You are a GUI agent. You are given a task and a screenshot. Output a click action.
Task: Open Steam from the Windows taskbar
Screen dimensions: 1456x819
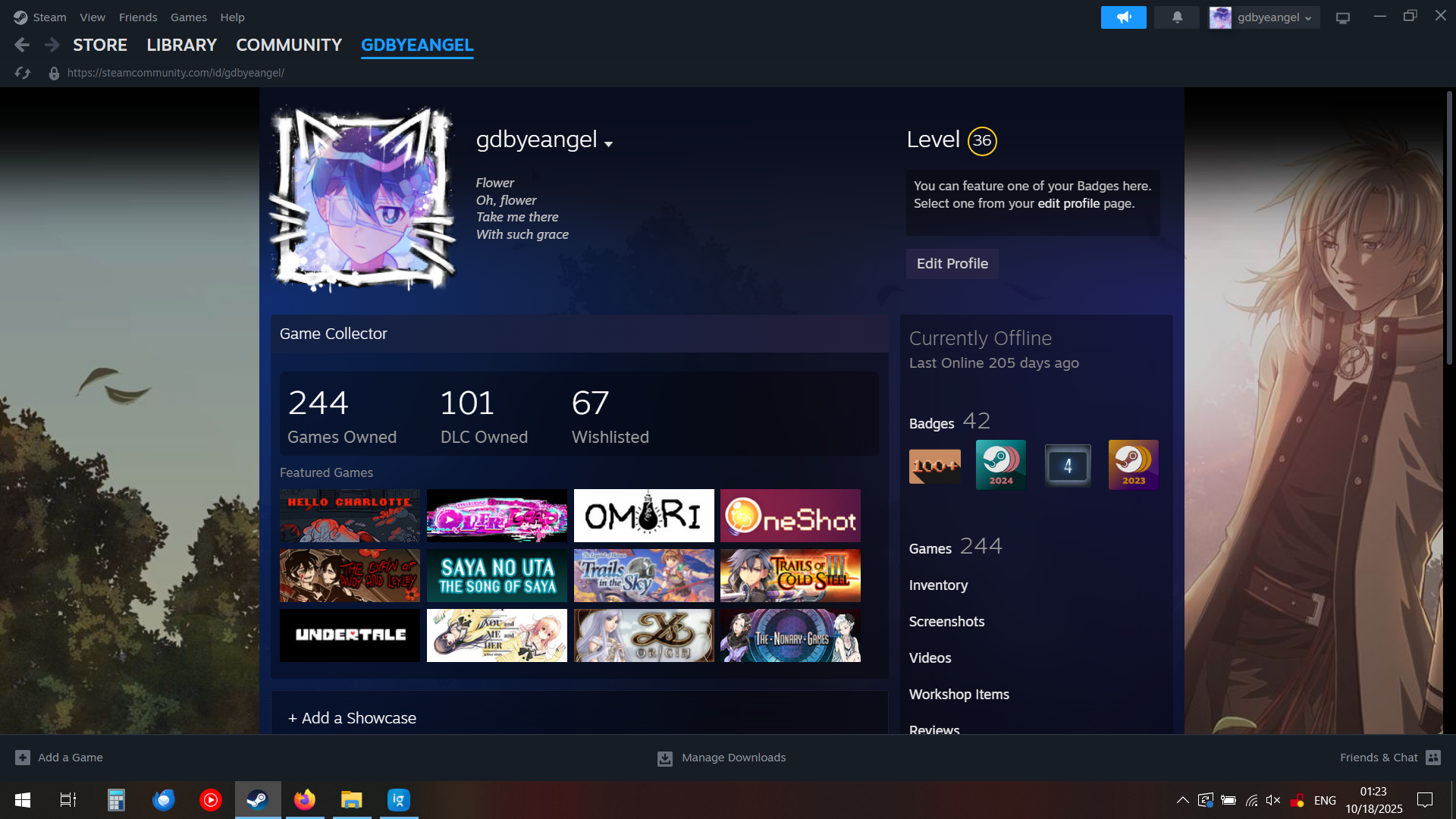coord(258,800)
